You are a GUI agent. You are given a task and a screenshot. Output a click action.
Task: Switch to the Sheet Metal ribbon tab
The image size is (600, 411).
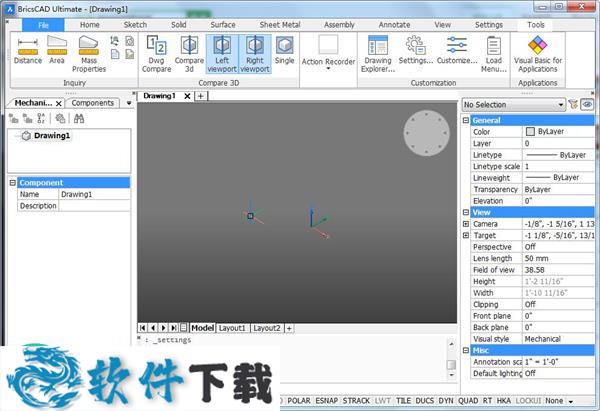tap(280, 25)
